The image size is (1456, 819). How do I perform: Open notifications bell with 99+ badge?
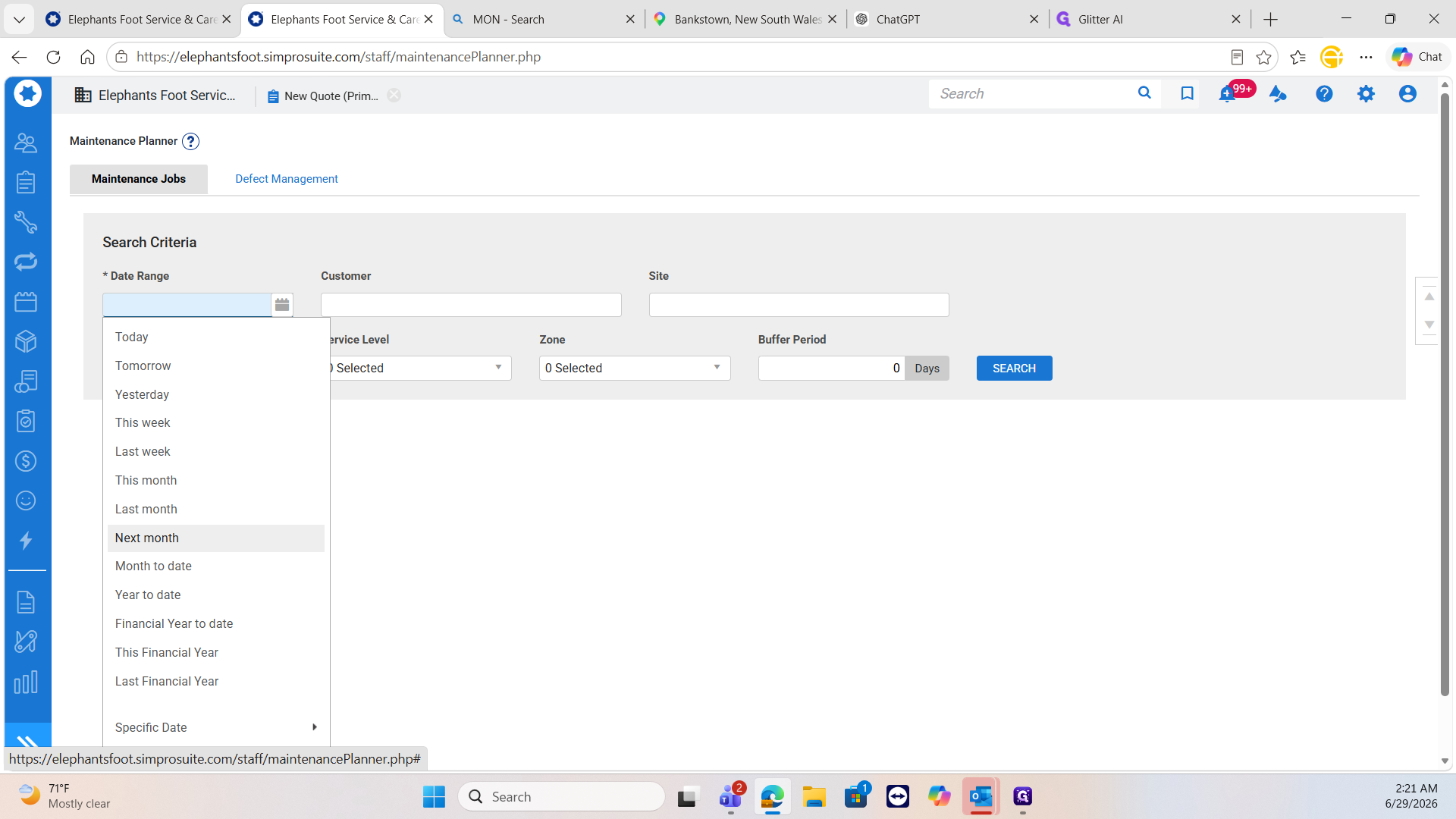(1227, 94)
